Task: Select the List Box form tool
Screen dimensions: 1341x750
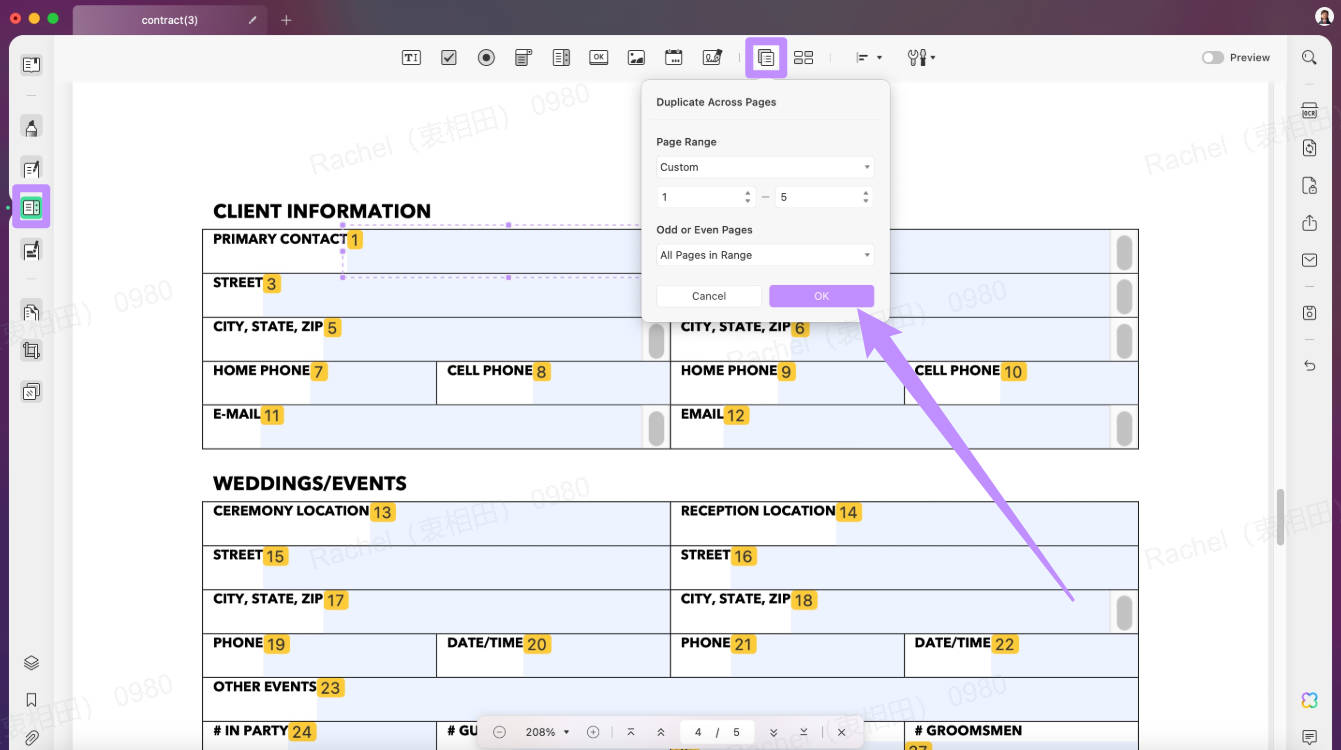Action: 561,58
